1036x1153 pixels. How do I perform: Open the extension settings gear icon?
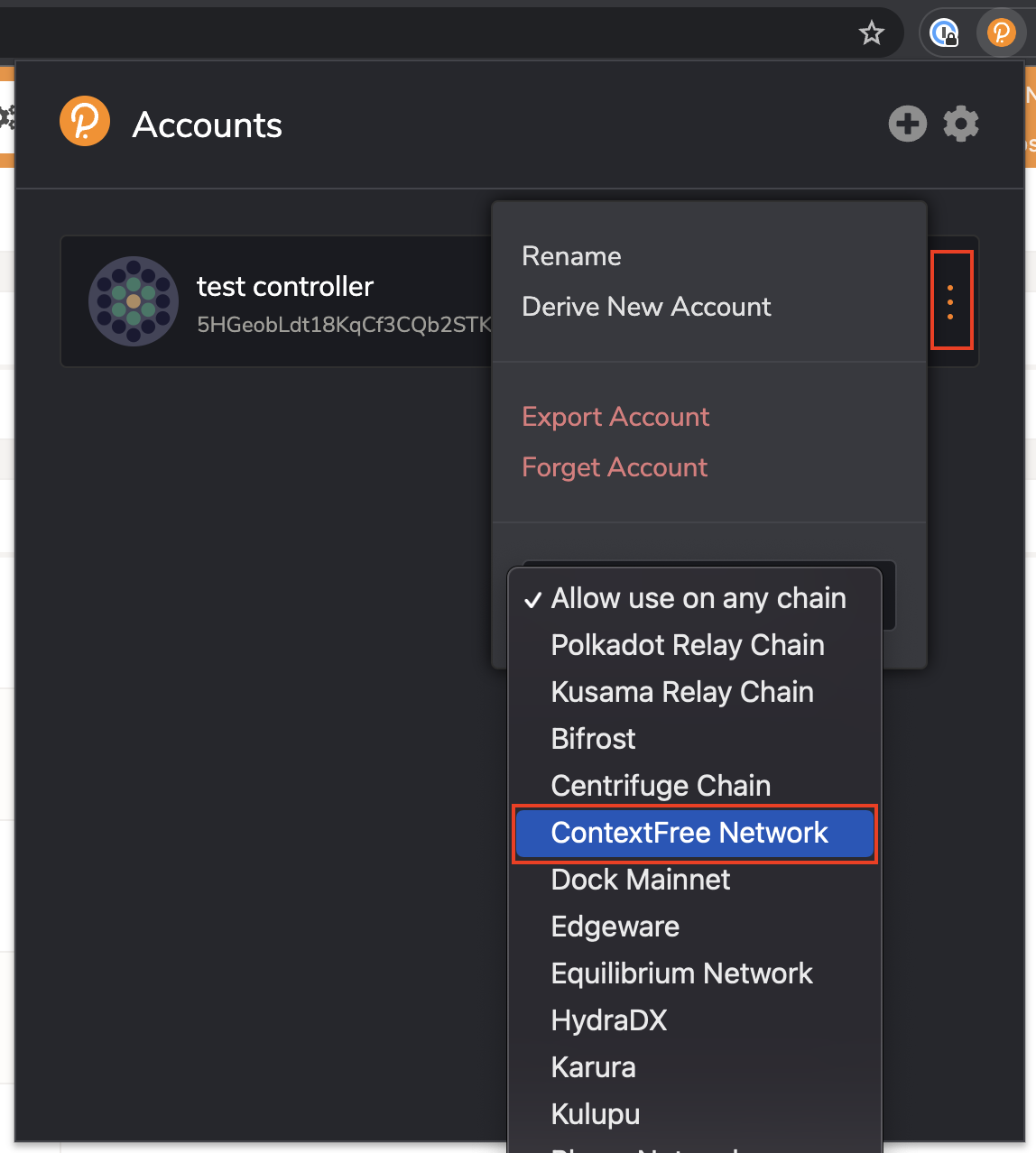point(961,124)
